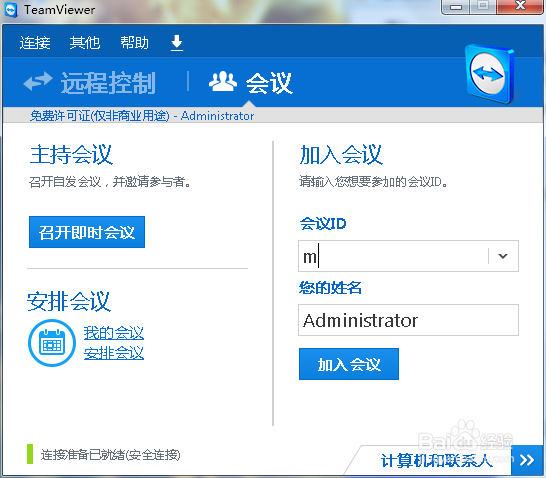Switch to the 会议 tab

click(251, 83)
